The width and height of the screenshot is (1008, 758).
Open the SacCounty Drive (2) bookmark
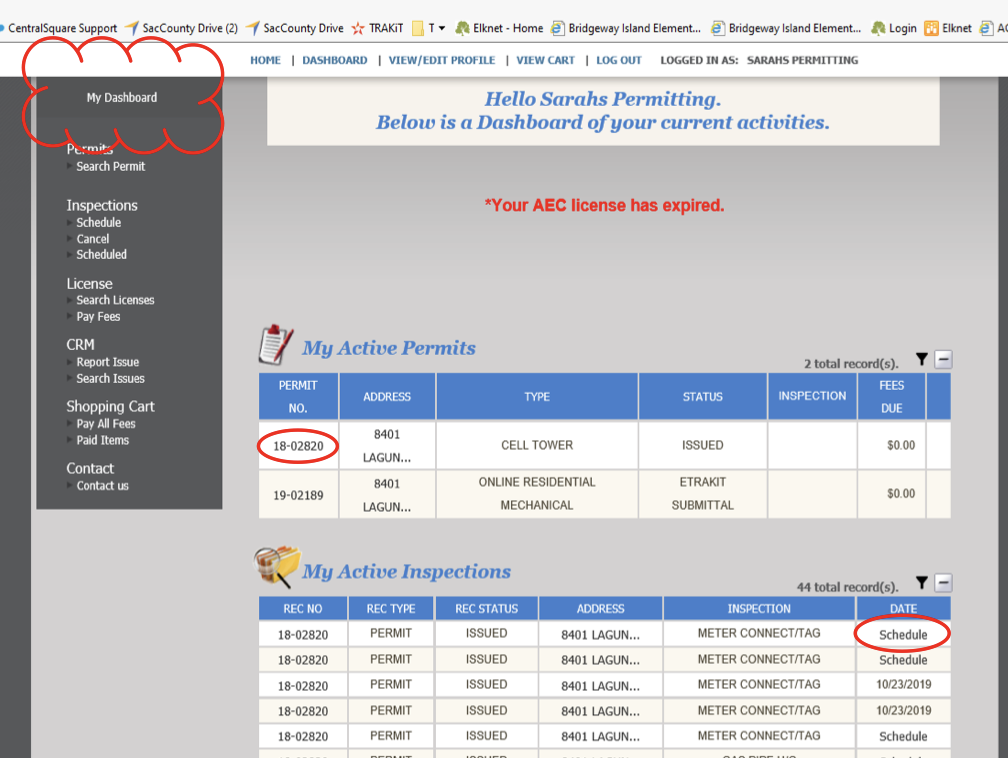click(182, 28)
